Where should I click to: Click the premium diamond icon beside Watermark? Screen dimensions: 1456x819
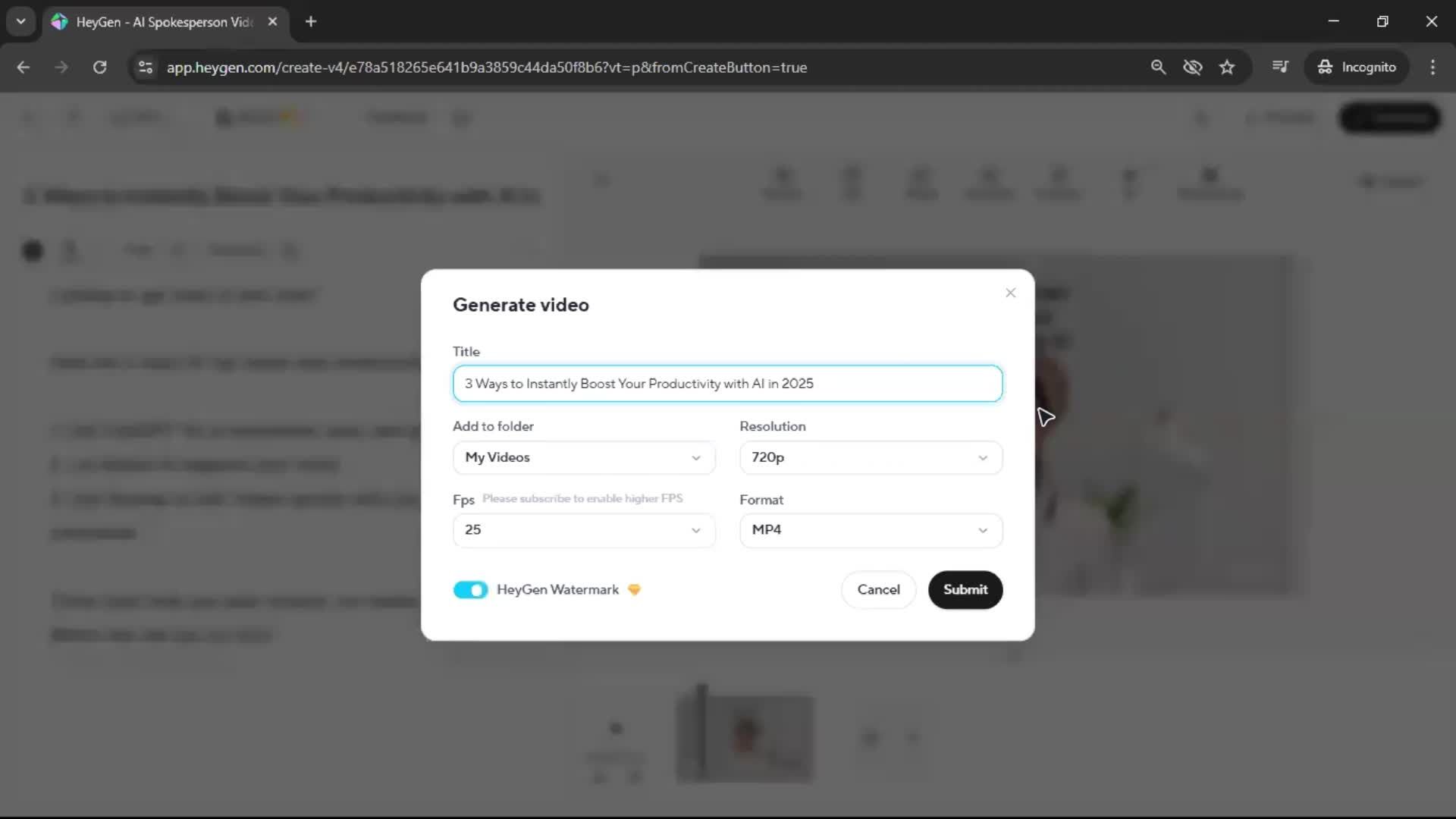(634, 590)
